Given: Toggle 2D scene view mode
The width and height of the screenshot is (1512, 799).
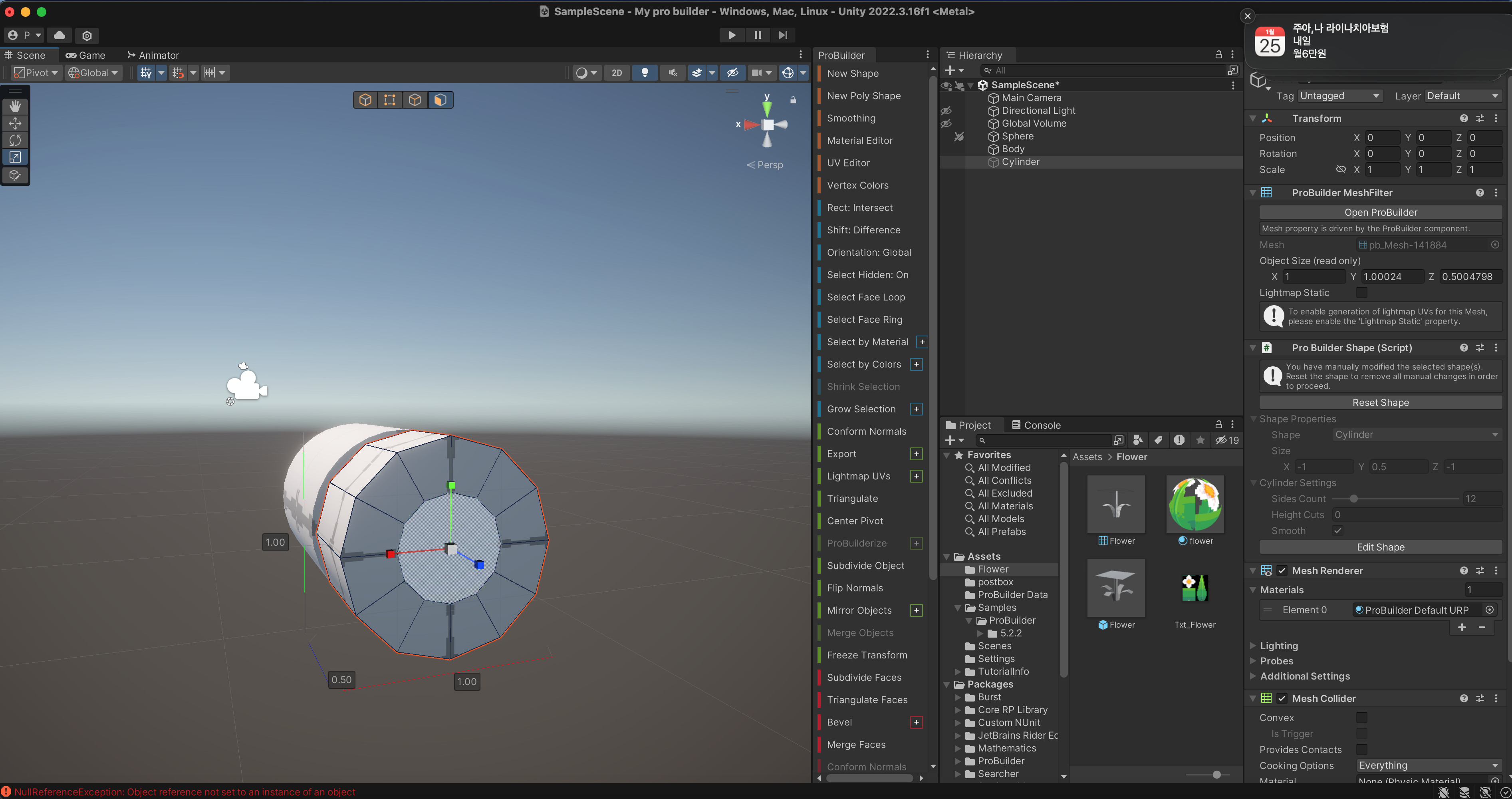Looking at the screenshot, I should 616,72.
